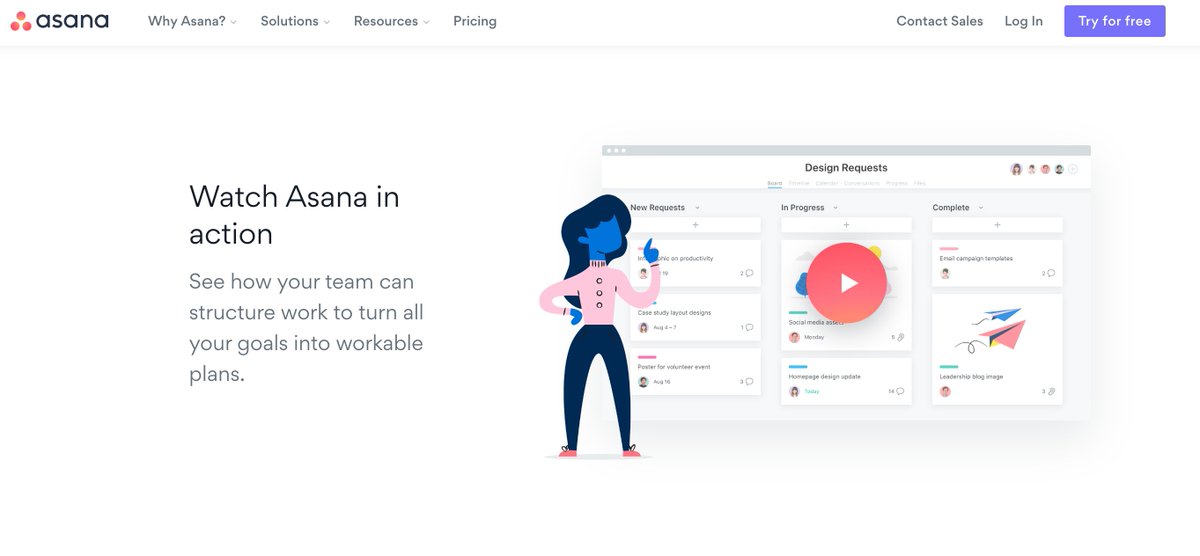Expand the Complete column chevron

tap(981, 208)
